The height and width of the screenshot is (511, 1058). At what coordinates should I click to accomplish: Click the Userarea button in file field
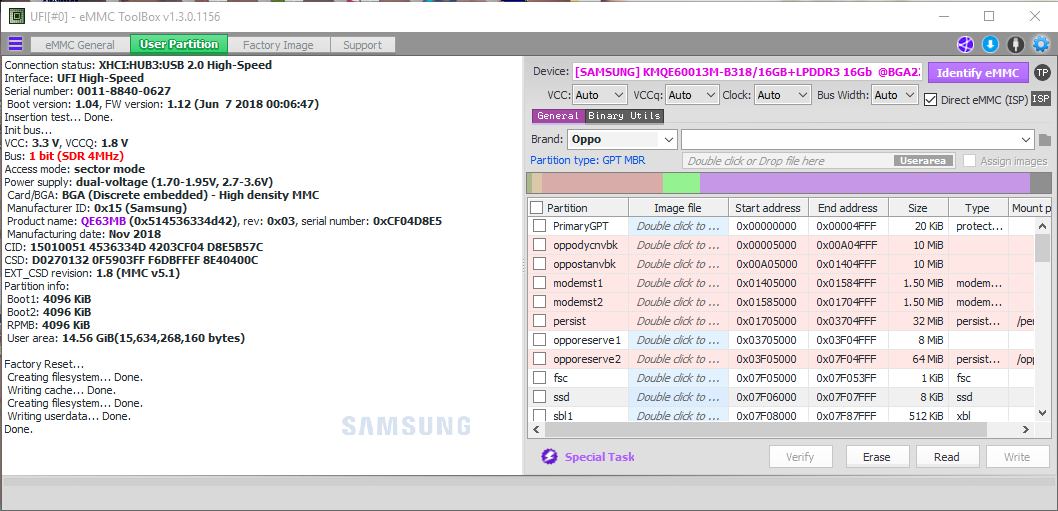[924, 161]
